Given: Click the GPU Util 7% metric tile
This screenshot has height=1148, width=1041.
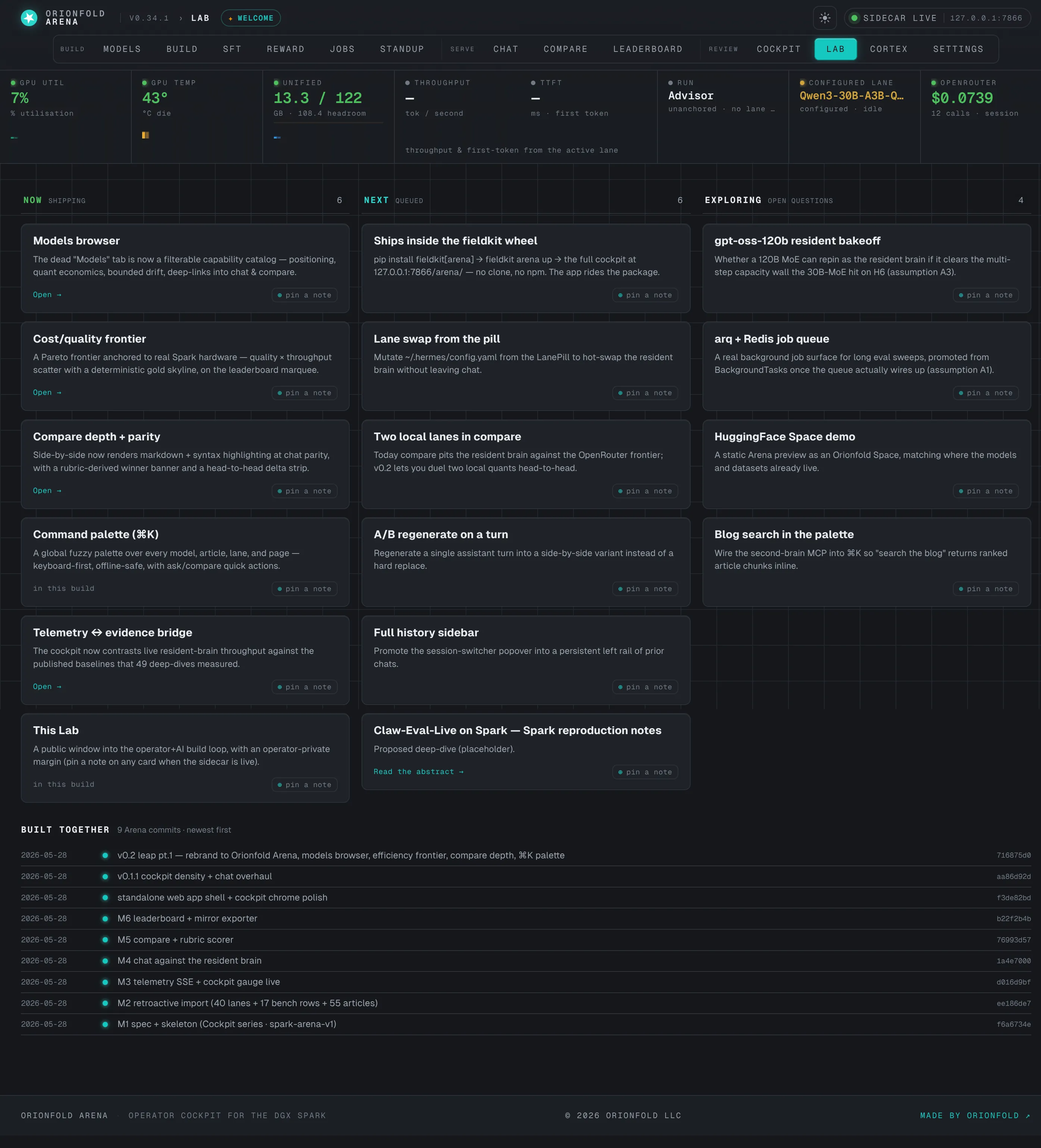Looking at the screenshot, I should click(65, 117).
